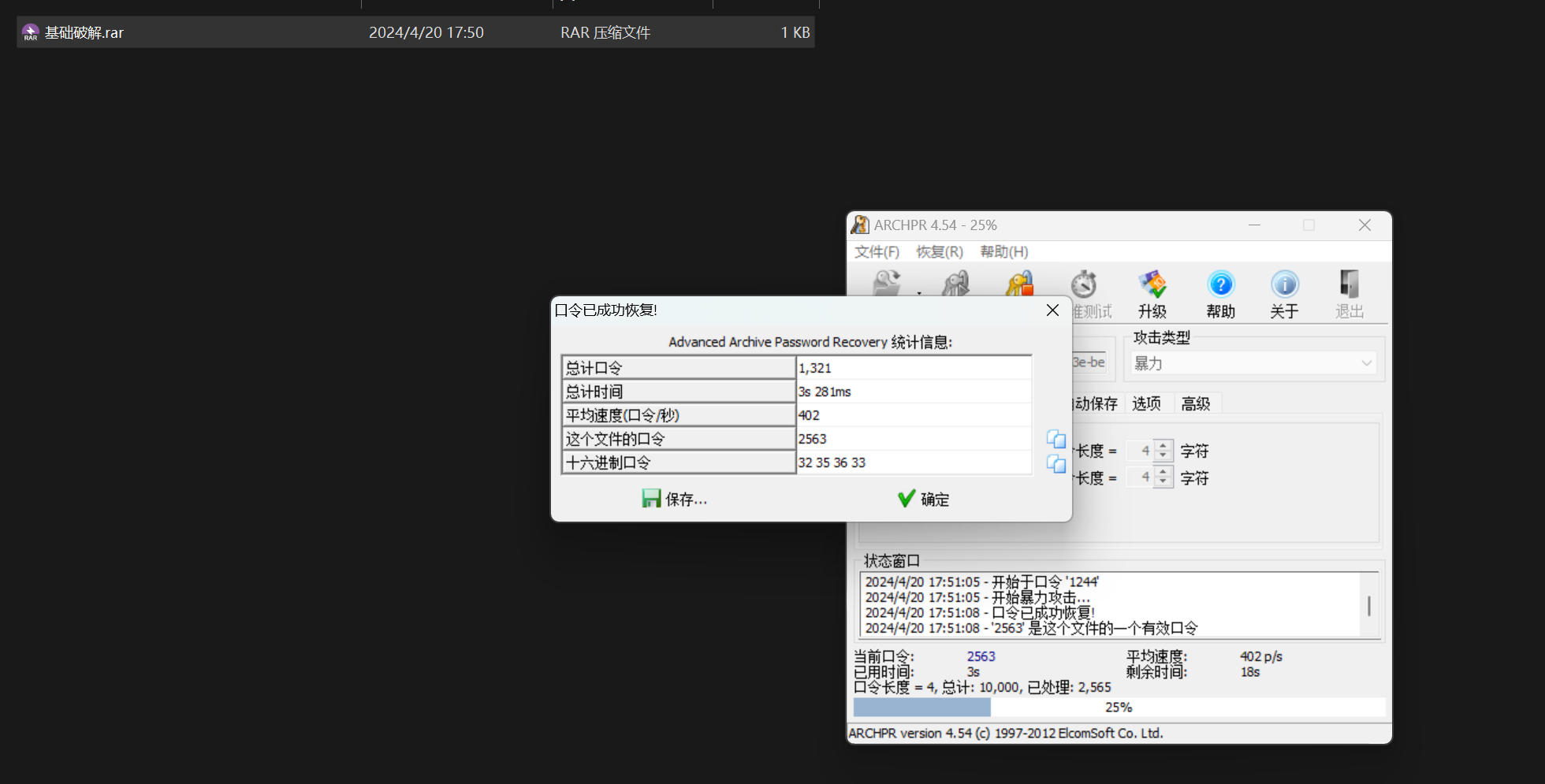
Task: Click the 十六进制口令 row label
Action: click(679, 463)
